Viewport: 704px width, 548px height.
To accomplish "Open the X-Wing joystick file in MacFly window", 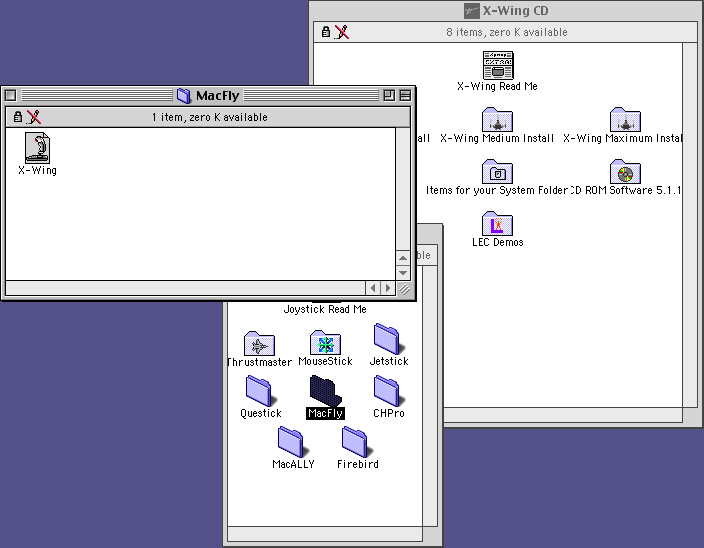I will pos(37,148).
